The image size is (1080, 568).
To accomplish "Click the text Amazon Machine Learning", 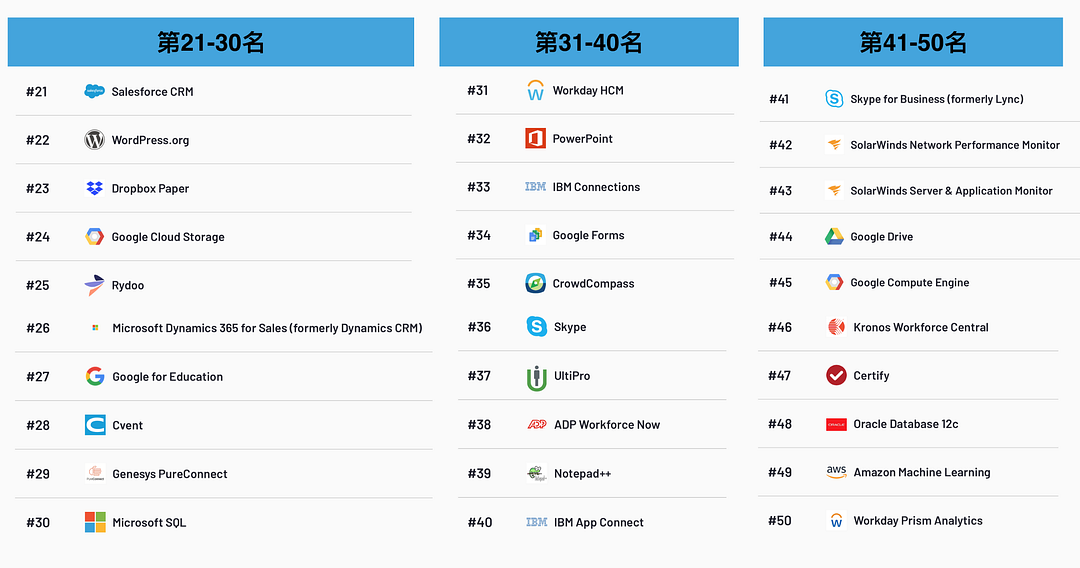I will point(922,472).
